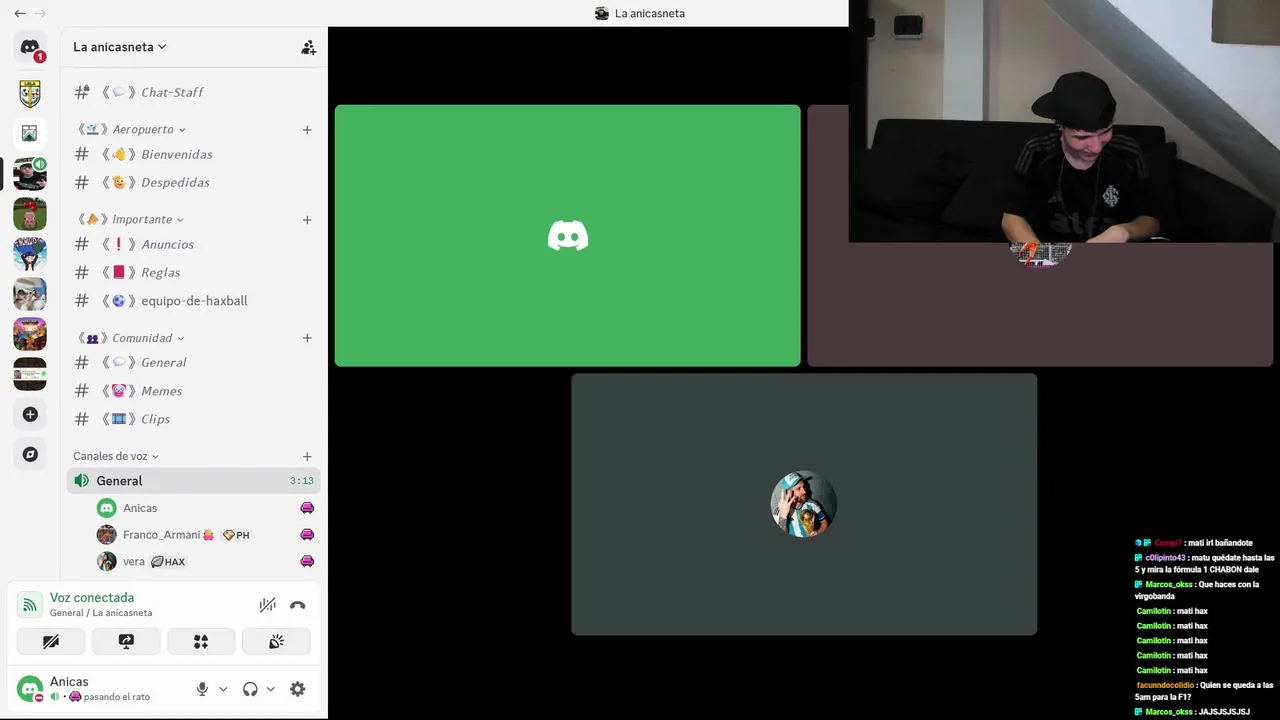Mute microphone toggle in user panel
Image resolution: width=1280 pixels, height=720 pixels.
tap(202, 689)
